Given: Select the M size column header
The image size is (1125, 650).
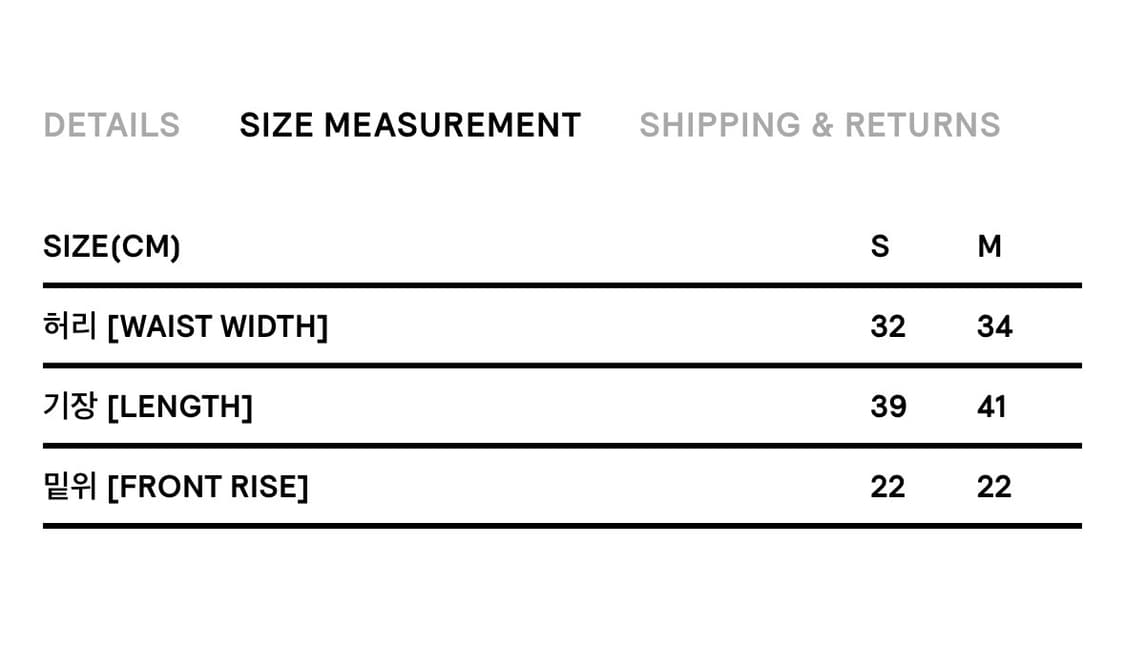Looking at the screenshot, I should pyautogui.click(x=989, y=246).
